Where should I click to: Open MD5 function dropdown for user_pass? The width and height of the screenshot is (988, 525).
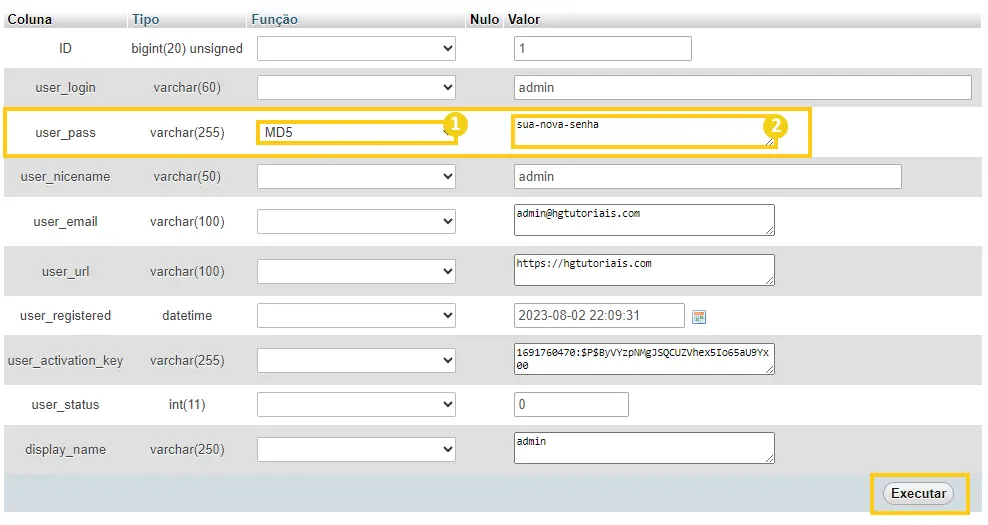click(x=356, y=132)
